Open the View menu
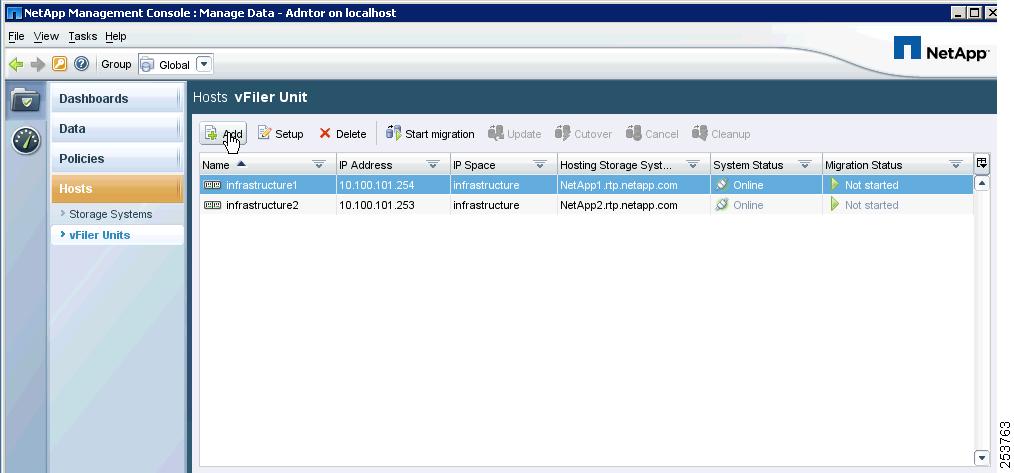 coord(46,36)
